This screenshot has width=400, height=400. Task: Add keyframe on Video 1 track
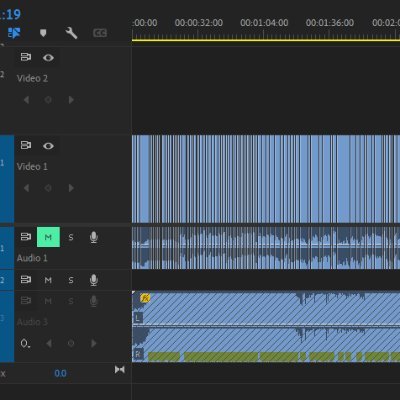pos(48,188)
